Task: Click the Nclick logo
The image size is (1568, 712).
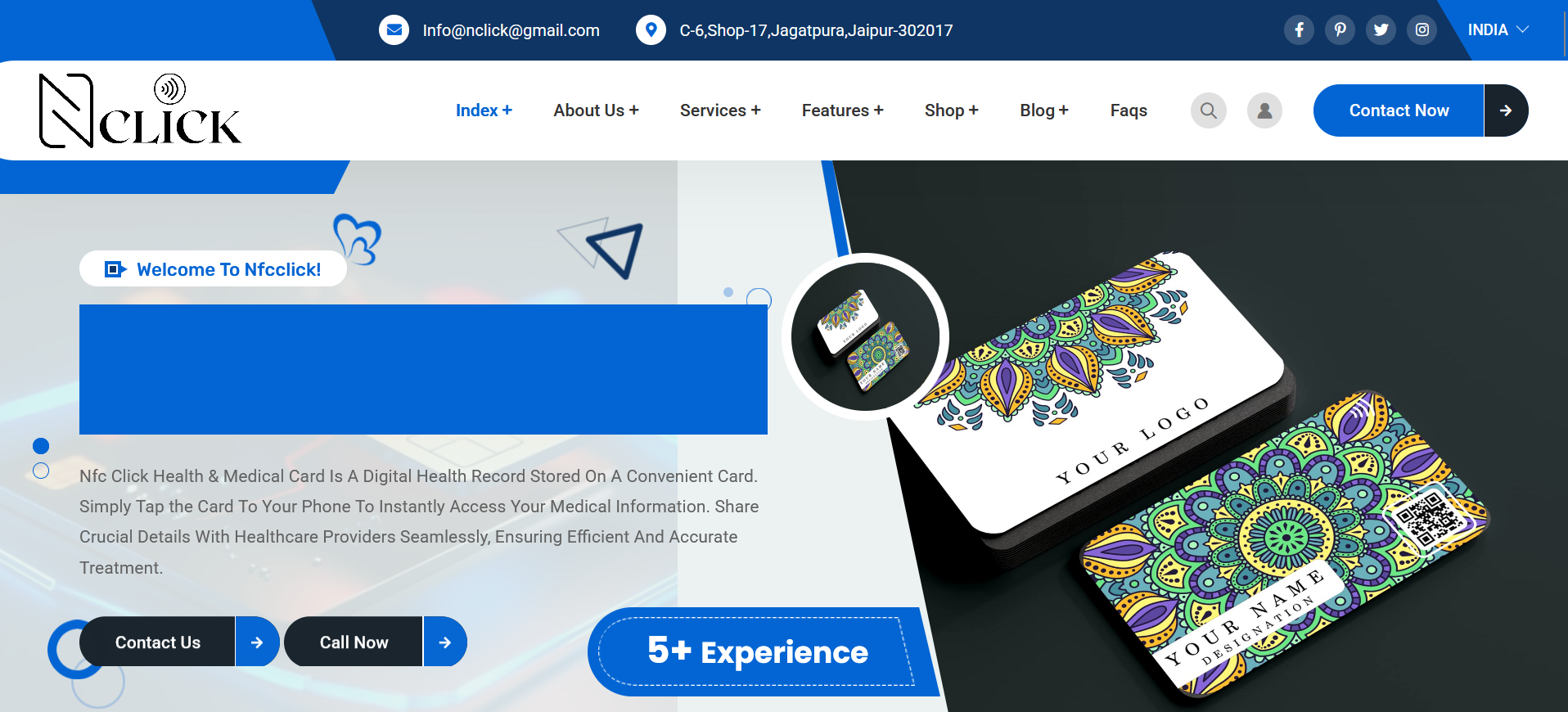Action: (x=140, y=110)
